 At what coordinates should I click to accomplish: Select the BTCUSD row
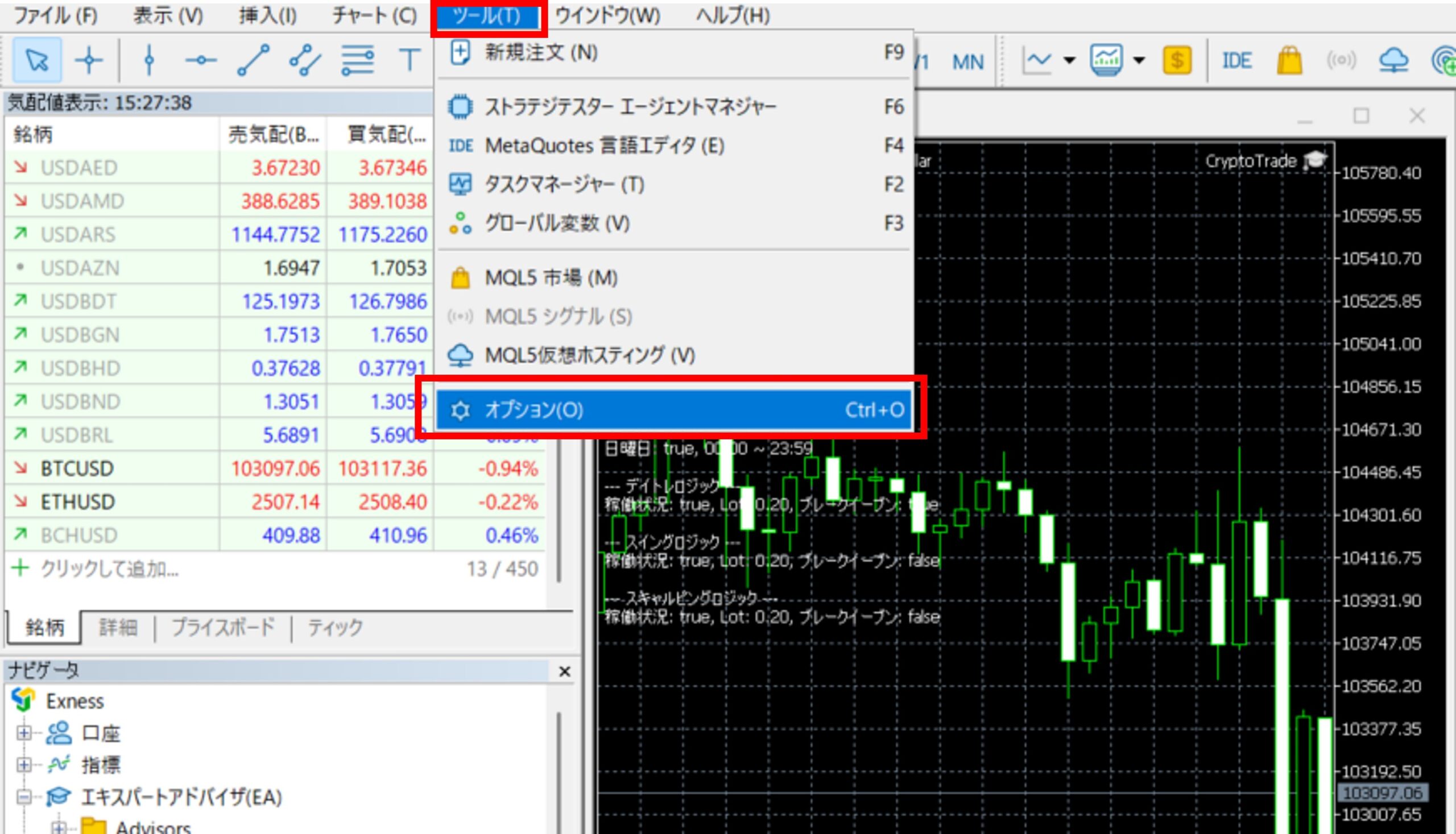tap(275, 468)
